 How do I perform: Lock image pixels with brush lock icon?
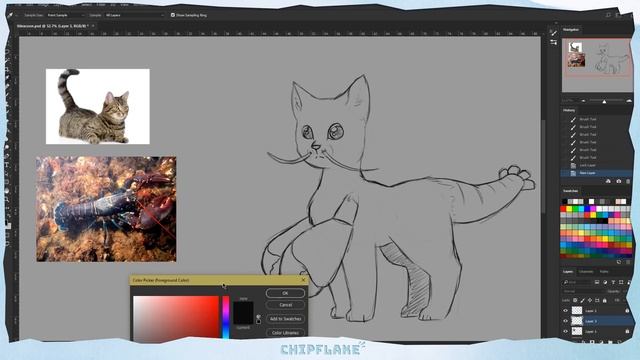(x=582, y=300)
